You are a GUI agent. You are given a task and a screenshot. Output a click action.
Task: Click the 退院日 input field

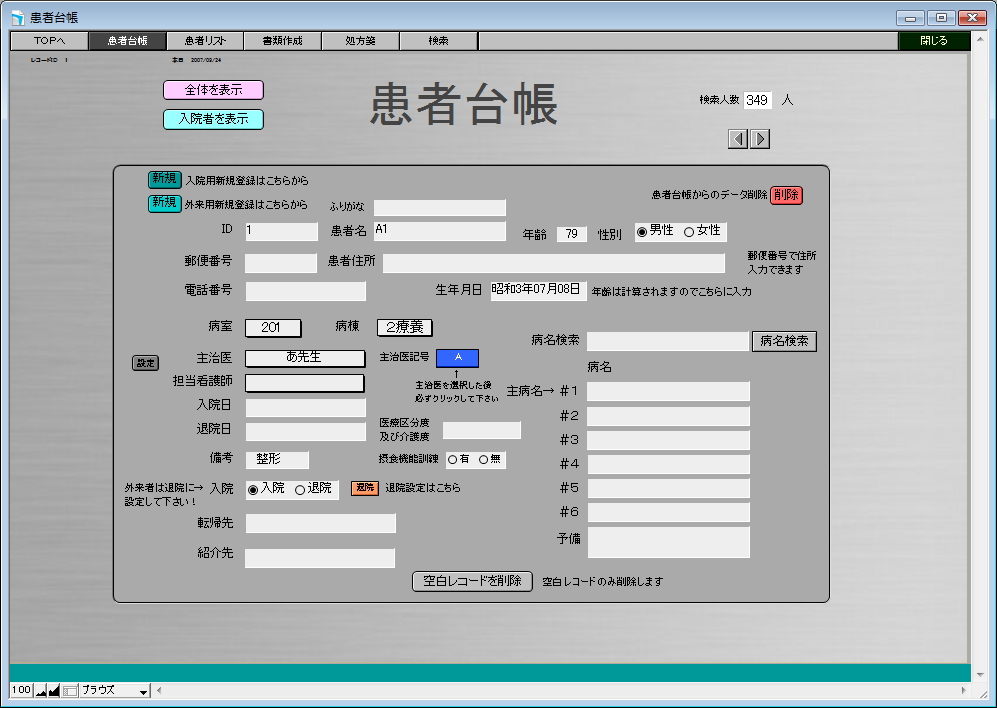click(305, 431)
